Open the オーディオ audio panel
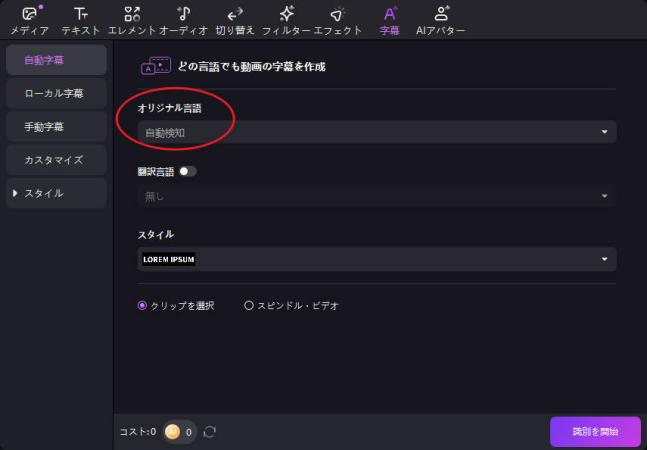The width and height of the screenshot is (647, 450). [x=184, y=19]
